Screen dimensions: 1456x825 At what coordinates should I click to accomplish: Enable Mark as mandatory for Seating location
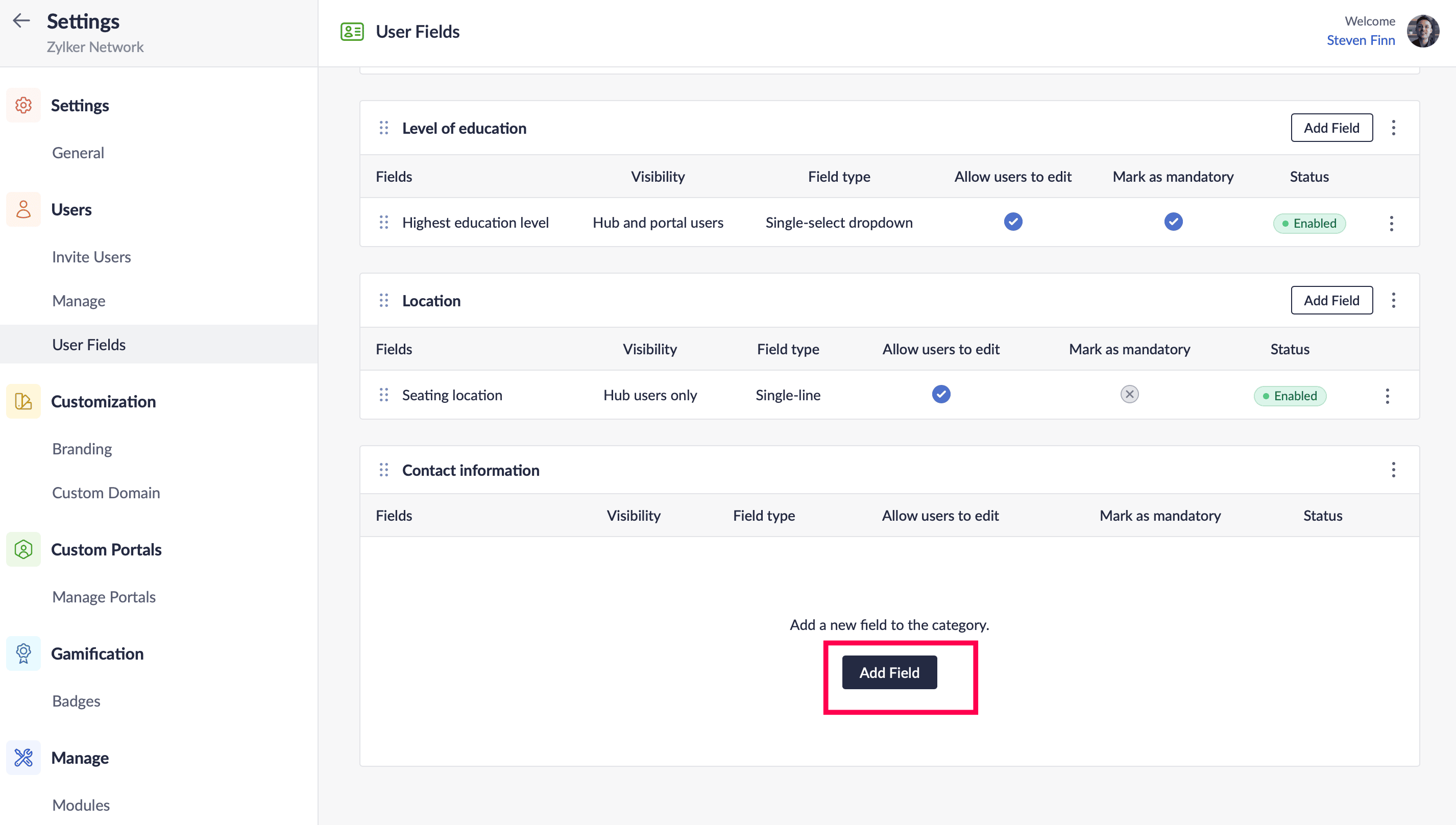[x=1129, y=394]
